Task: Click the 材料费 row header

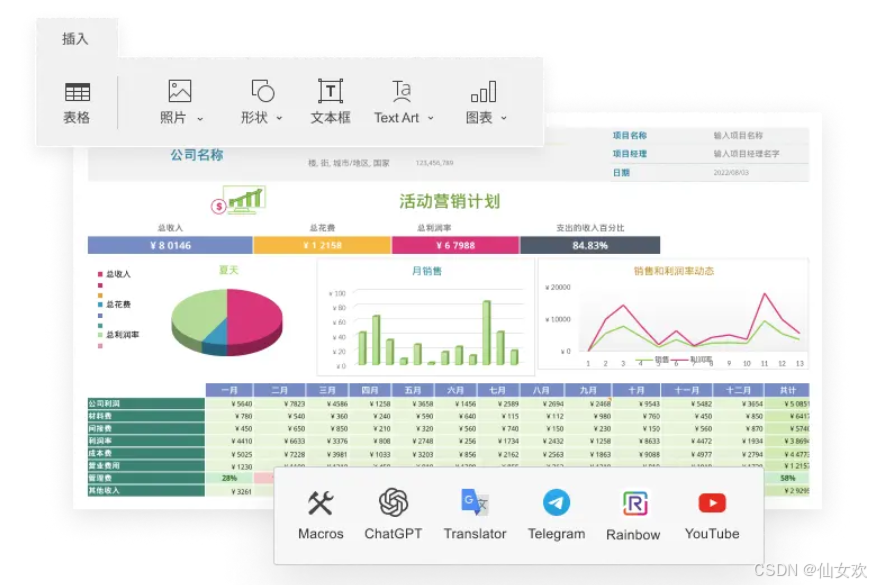Action: (146, 416)
